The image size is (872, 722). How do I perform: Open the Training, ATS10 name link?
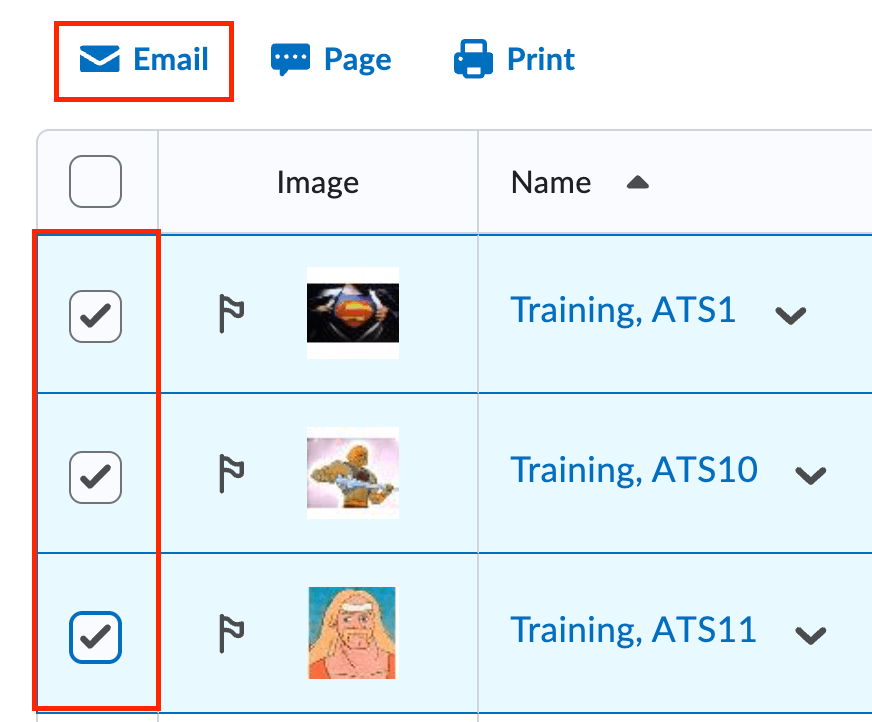point(635,470)
